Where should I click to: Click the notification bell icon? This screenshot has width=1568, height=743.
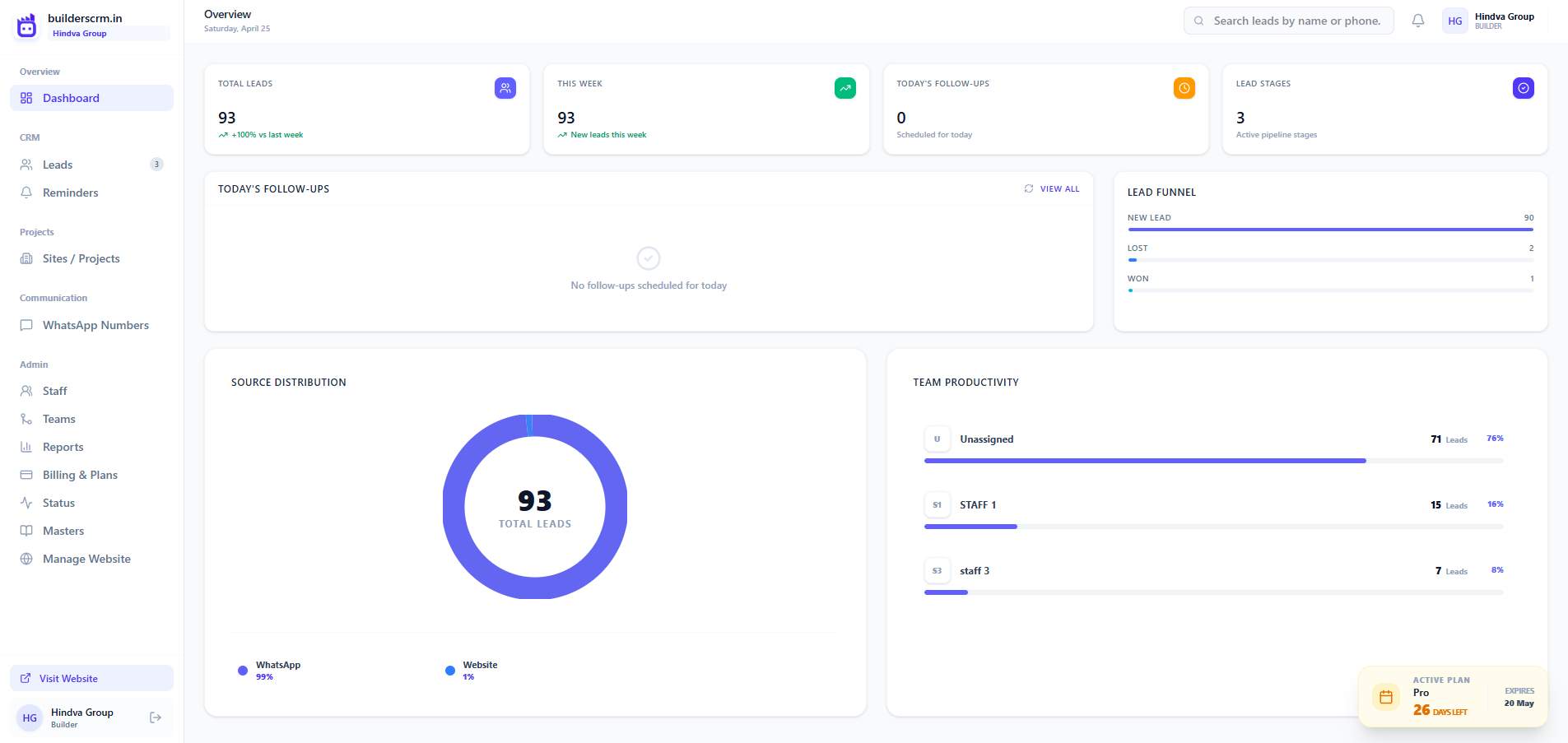point(1417,21)
